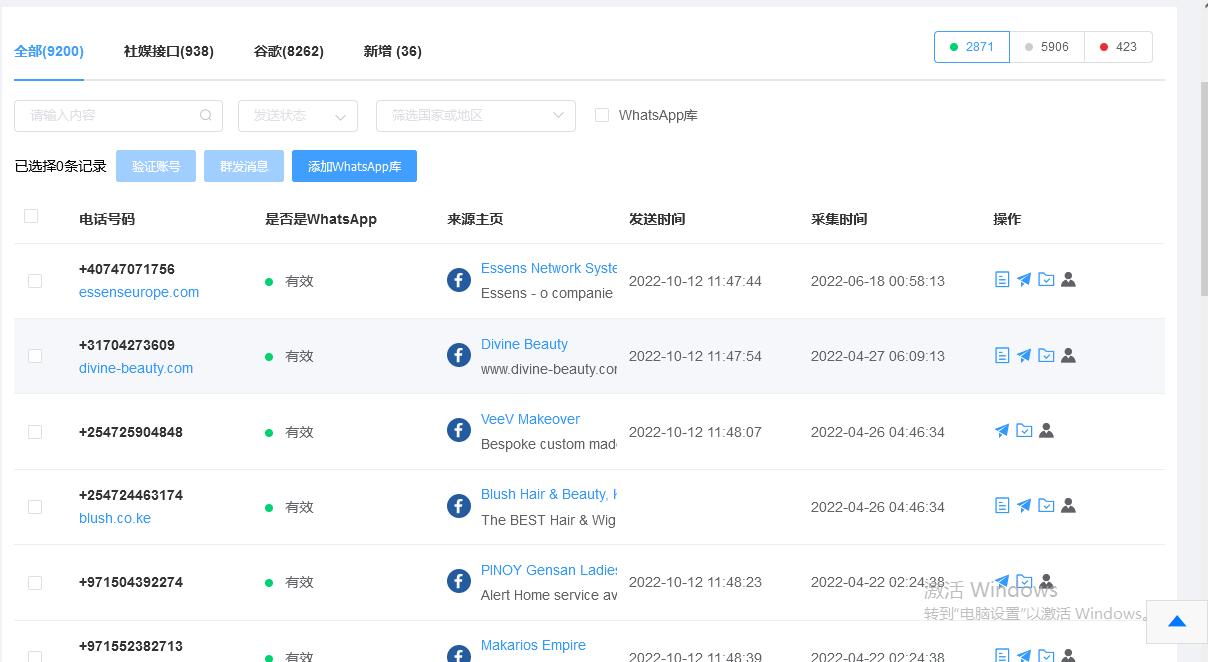Switch to the 谷歌(8262) tab

pyautogui.click(x=289, y=51)
